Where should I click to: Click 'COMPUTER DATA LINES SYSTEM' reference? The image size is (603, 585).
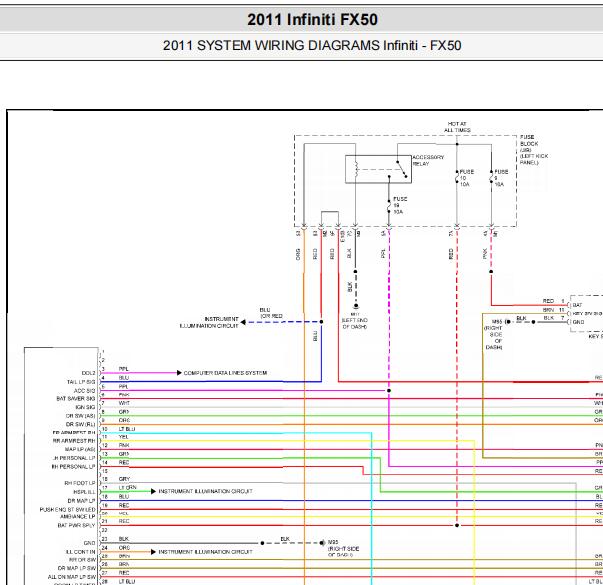point(225,373)
